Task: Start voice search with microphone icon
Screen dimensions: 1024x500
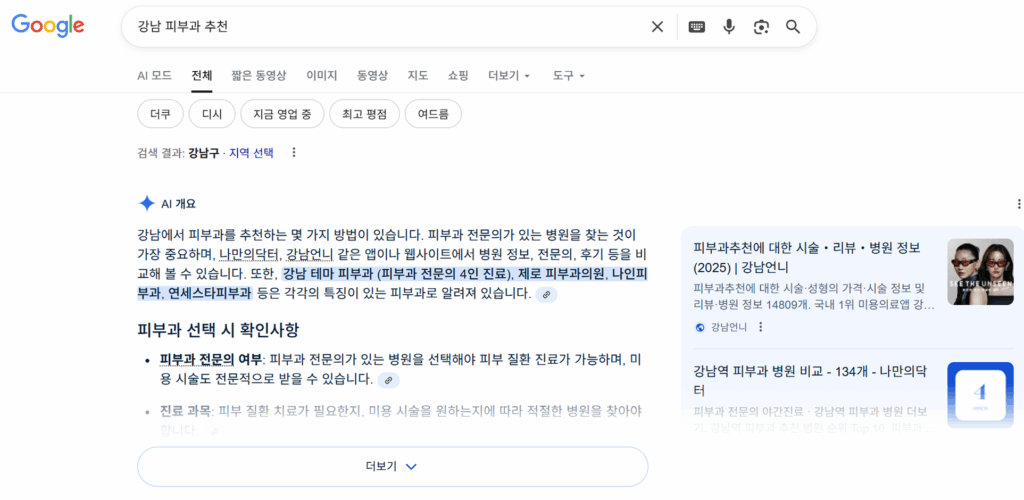Action: pyautogui.click(x=729, y=27)
